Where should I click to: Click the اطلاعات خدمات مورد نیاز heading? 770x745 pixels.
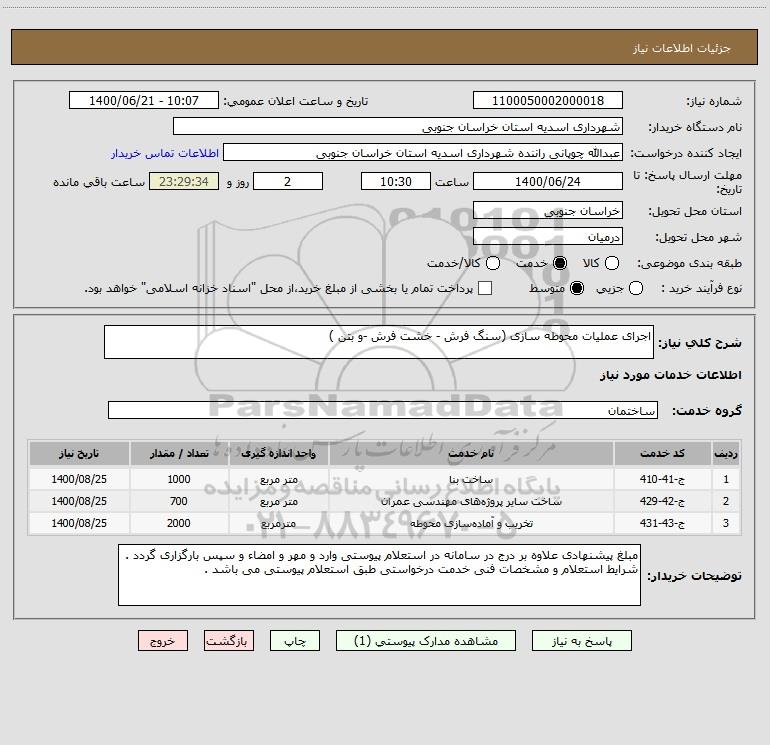[670, 375]
